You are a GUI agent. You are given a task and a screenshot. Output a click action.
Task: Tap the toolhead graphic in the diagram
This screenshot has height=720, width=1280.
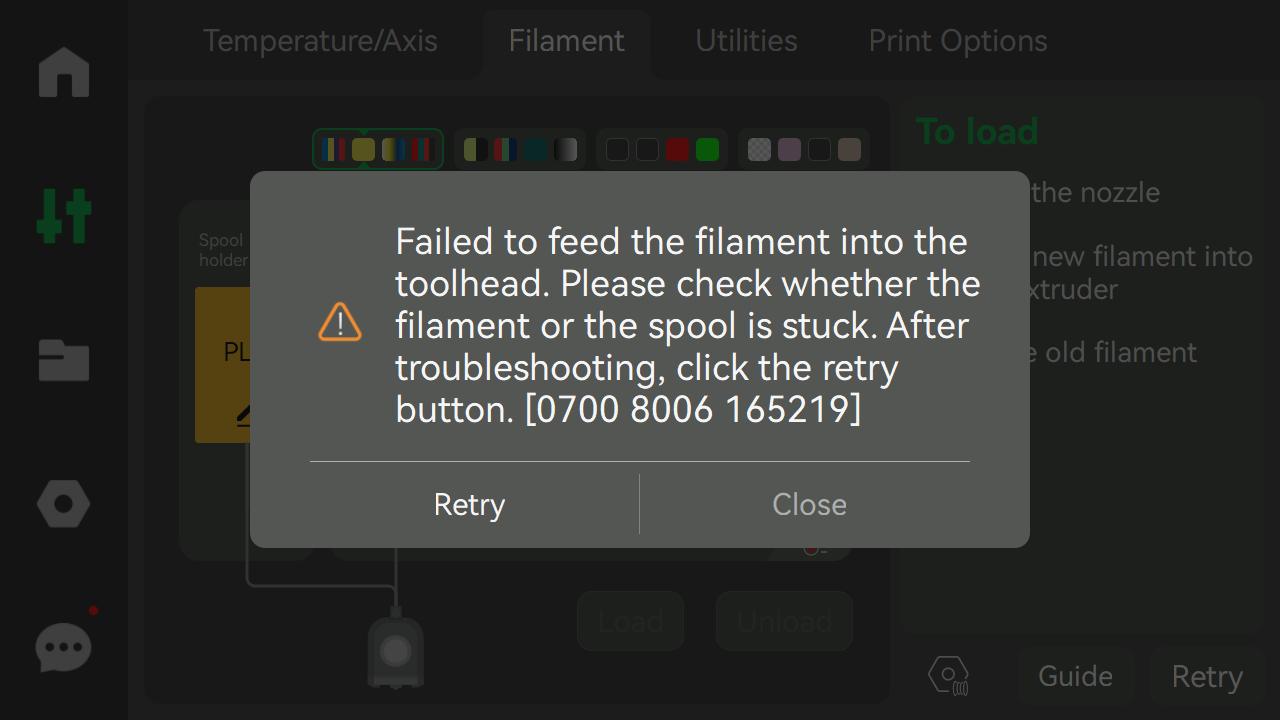click(x=395, y=650)
